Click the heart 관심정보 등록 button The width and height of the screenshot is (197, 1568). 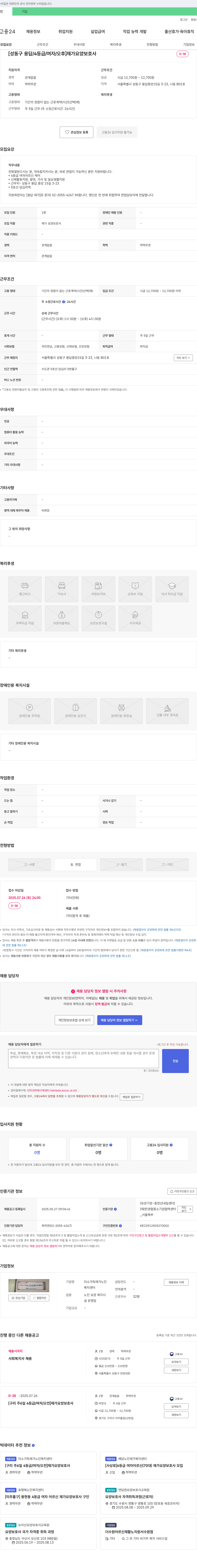76,132
